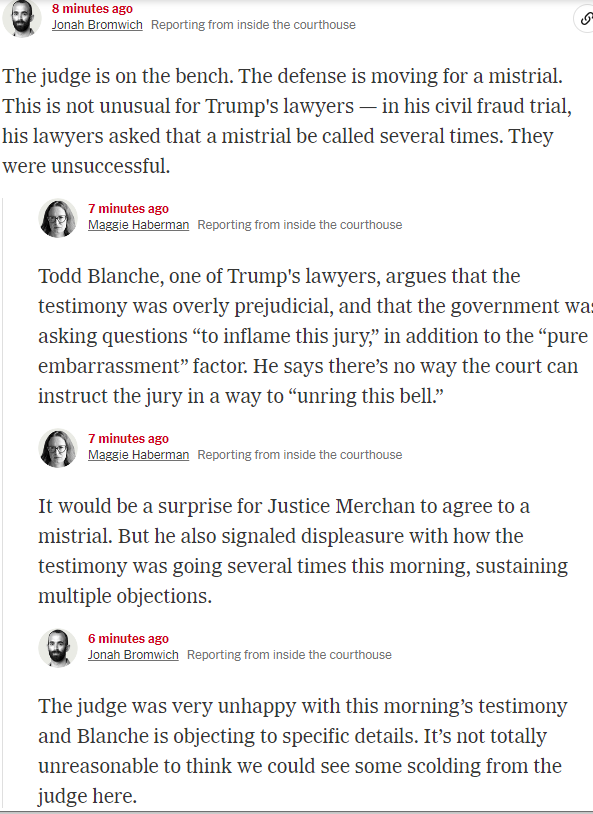Click paragraph starting 'It would be a surprise'
This screenshot has width=593, height=814.
303,551
